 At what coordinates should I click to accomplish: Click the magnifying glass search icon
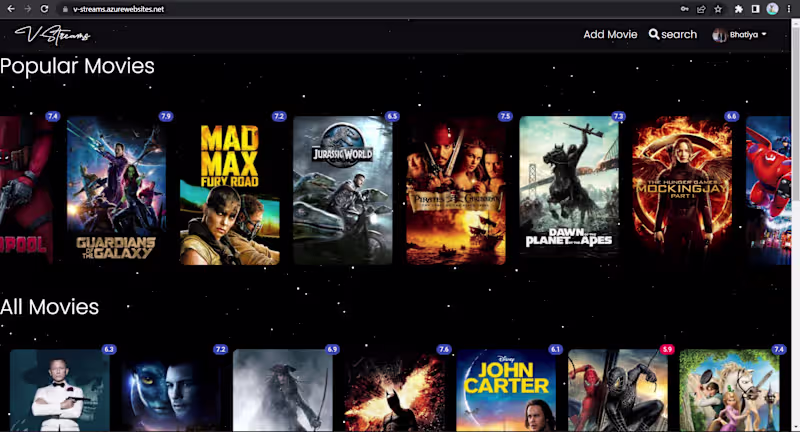[654, 34]
